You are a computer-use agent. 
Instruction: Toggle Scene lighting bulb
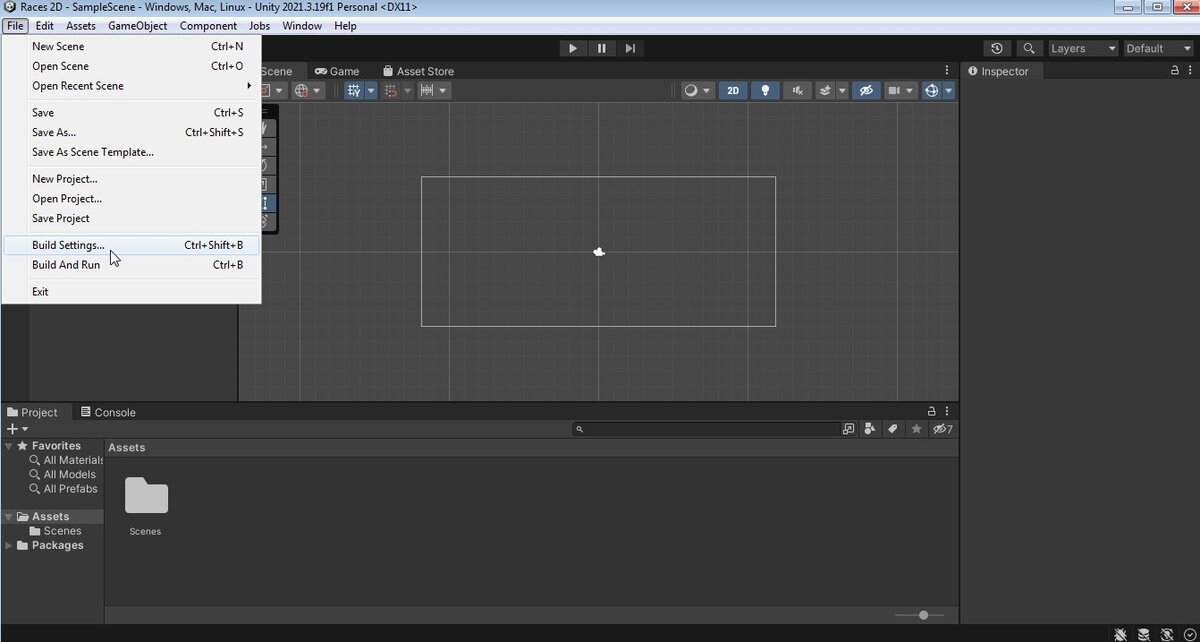766,90
